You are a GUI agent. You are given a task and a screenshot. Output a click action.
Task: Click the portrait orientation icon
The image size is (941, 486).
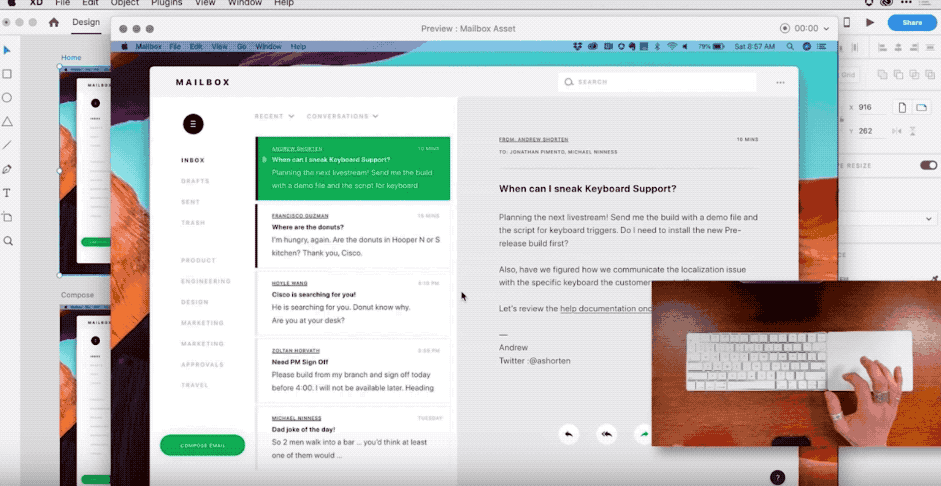click(x=902, y=107)
